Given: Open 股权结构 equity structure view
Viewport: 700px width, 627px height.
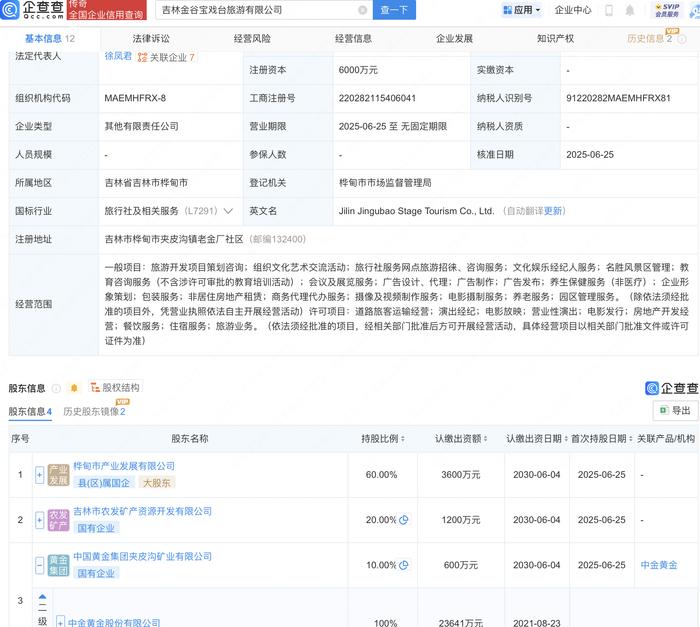Looking at the screenshot, I should tap(115, 387).
